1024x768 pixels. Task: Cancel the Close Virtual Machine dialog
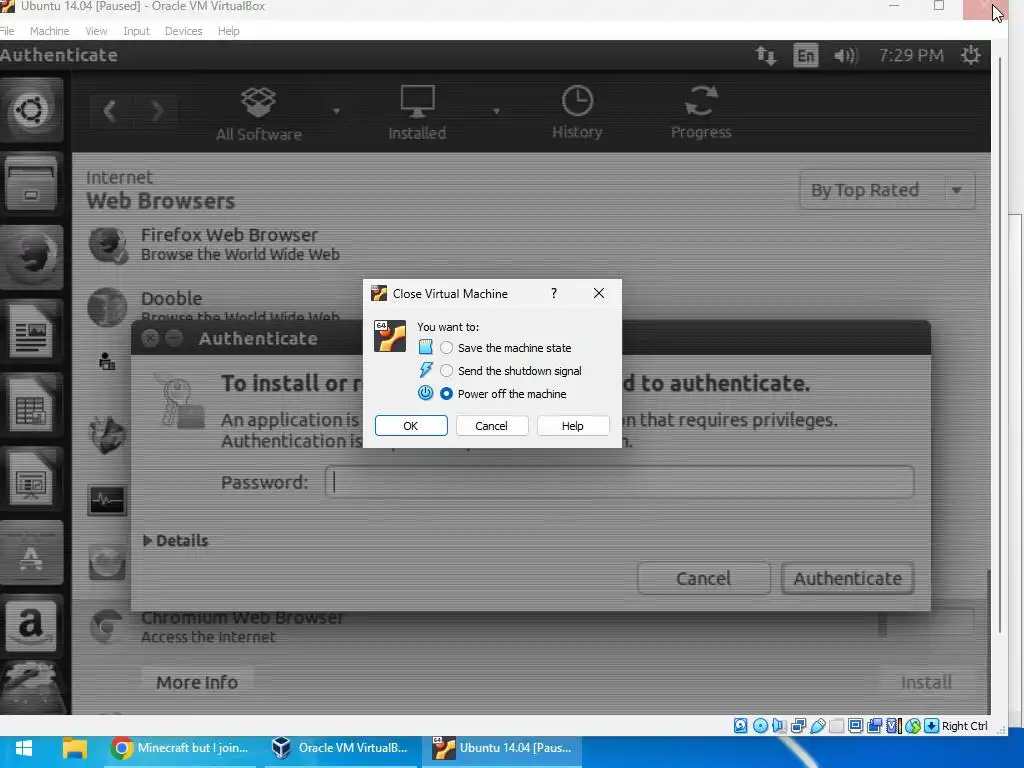[x=491, y=426]
